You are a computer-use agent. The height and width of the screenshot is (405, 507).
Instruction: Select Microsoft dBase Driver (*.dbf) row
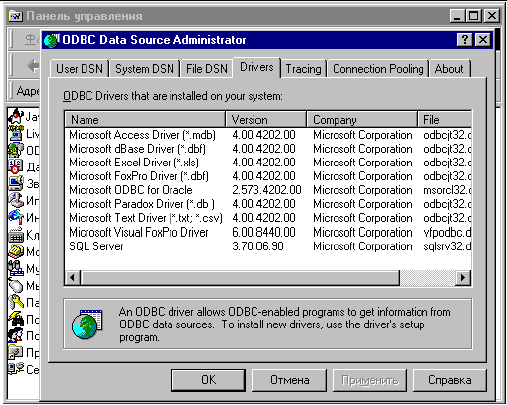pos(268,149)
